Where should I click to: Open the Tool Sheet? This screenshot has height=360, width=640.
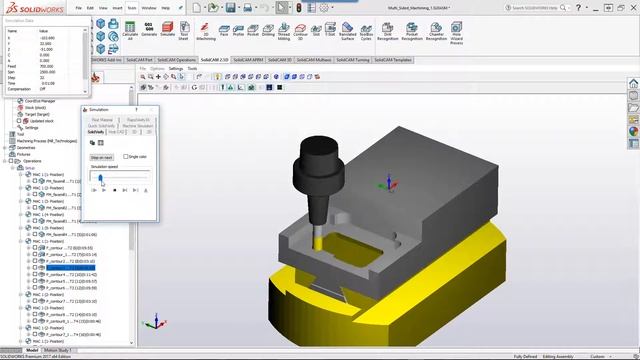coord(184,31)
